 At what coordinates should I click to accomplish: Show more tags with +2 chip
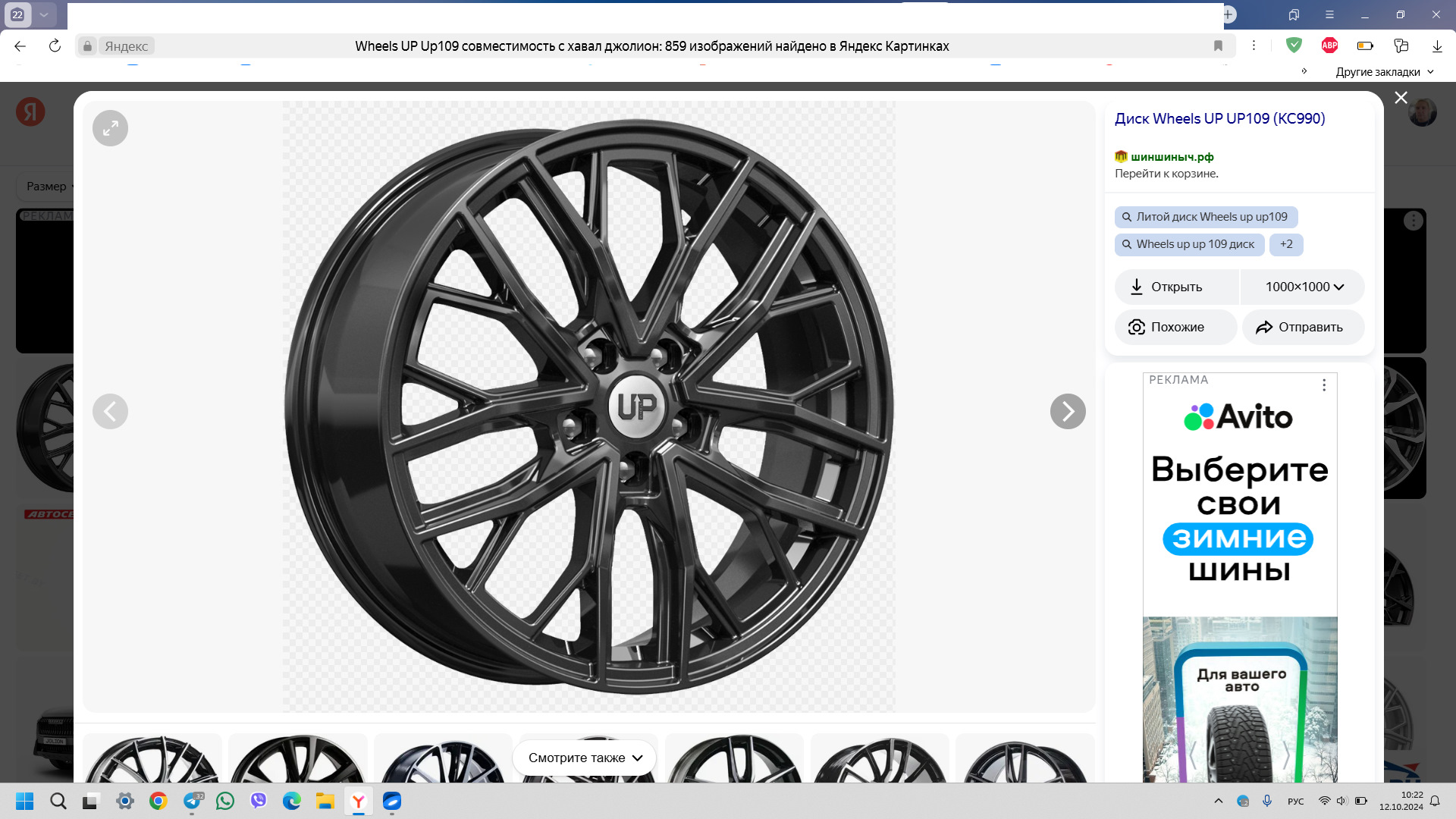[x=1286, y=244]
